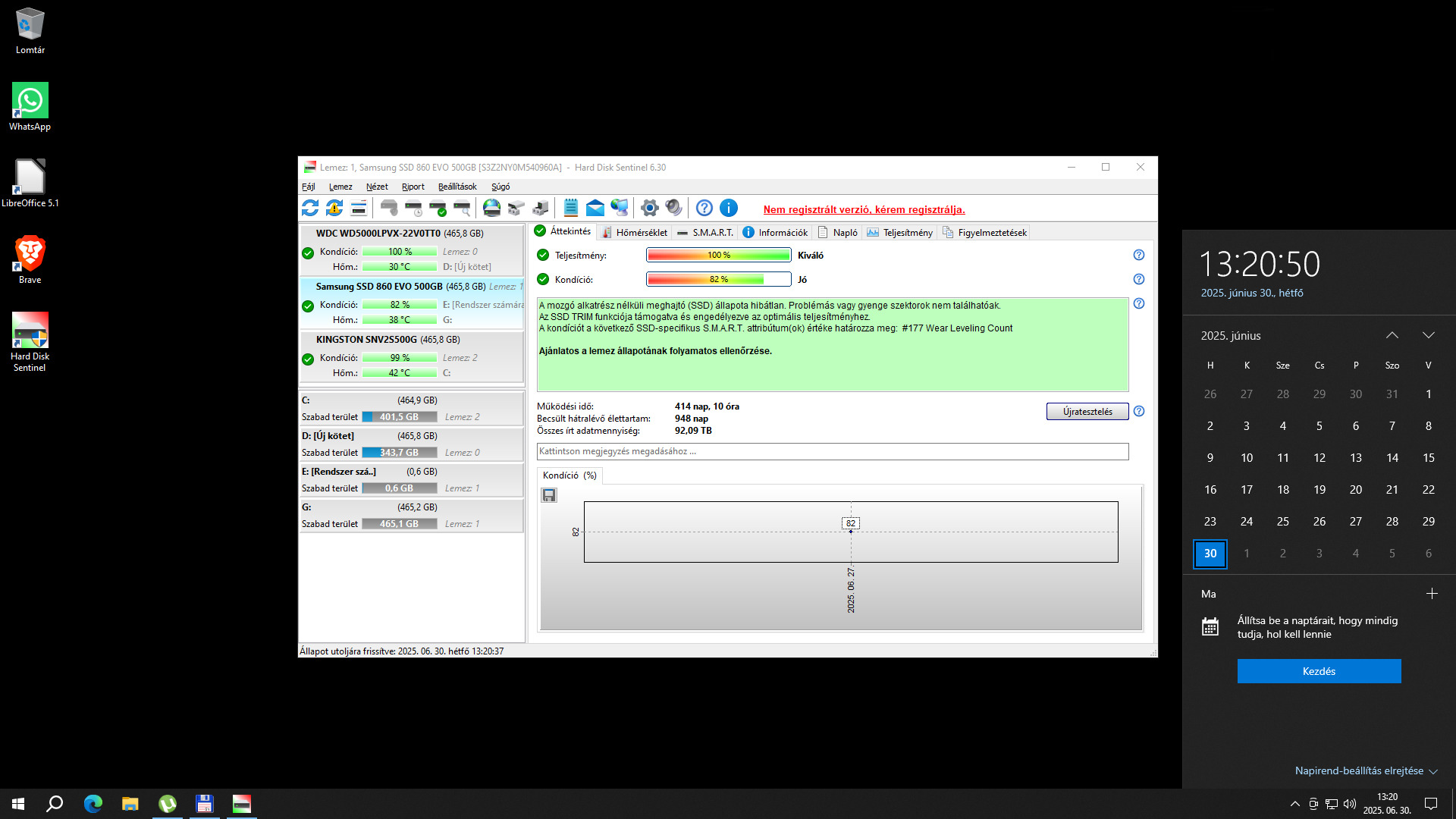Go to next month in calendar
1456x819 pixels.
(x=1428, y=335)
